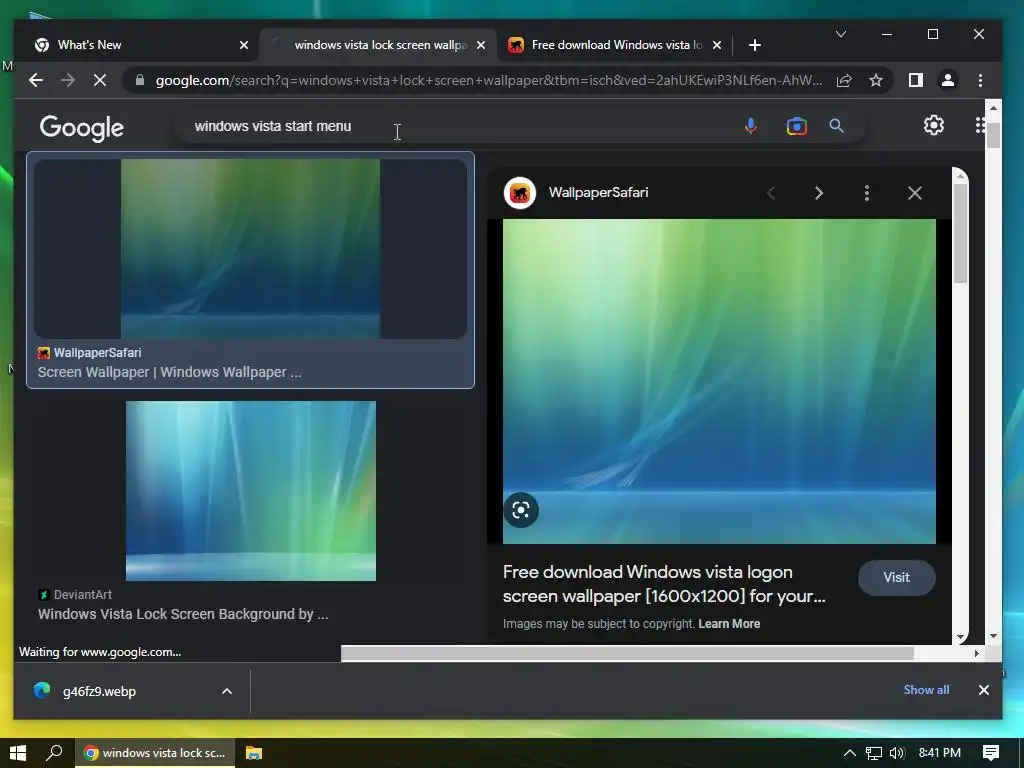
Task: Close the What's New tab
Action: pos(244,45)
